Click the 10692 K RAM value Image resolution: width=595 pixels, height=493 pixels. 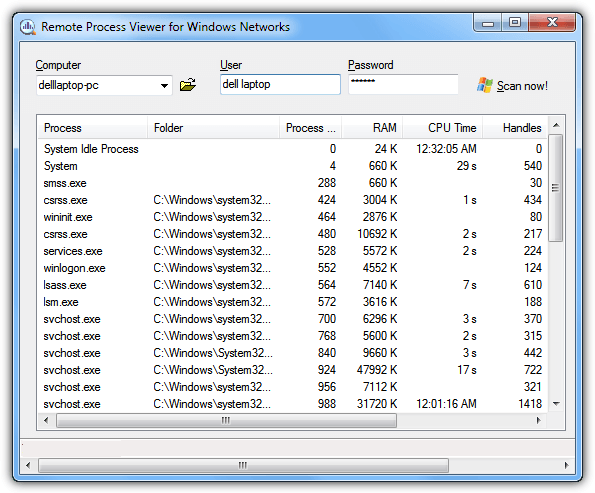[x=377, y=234]
